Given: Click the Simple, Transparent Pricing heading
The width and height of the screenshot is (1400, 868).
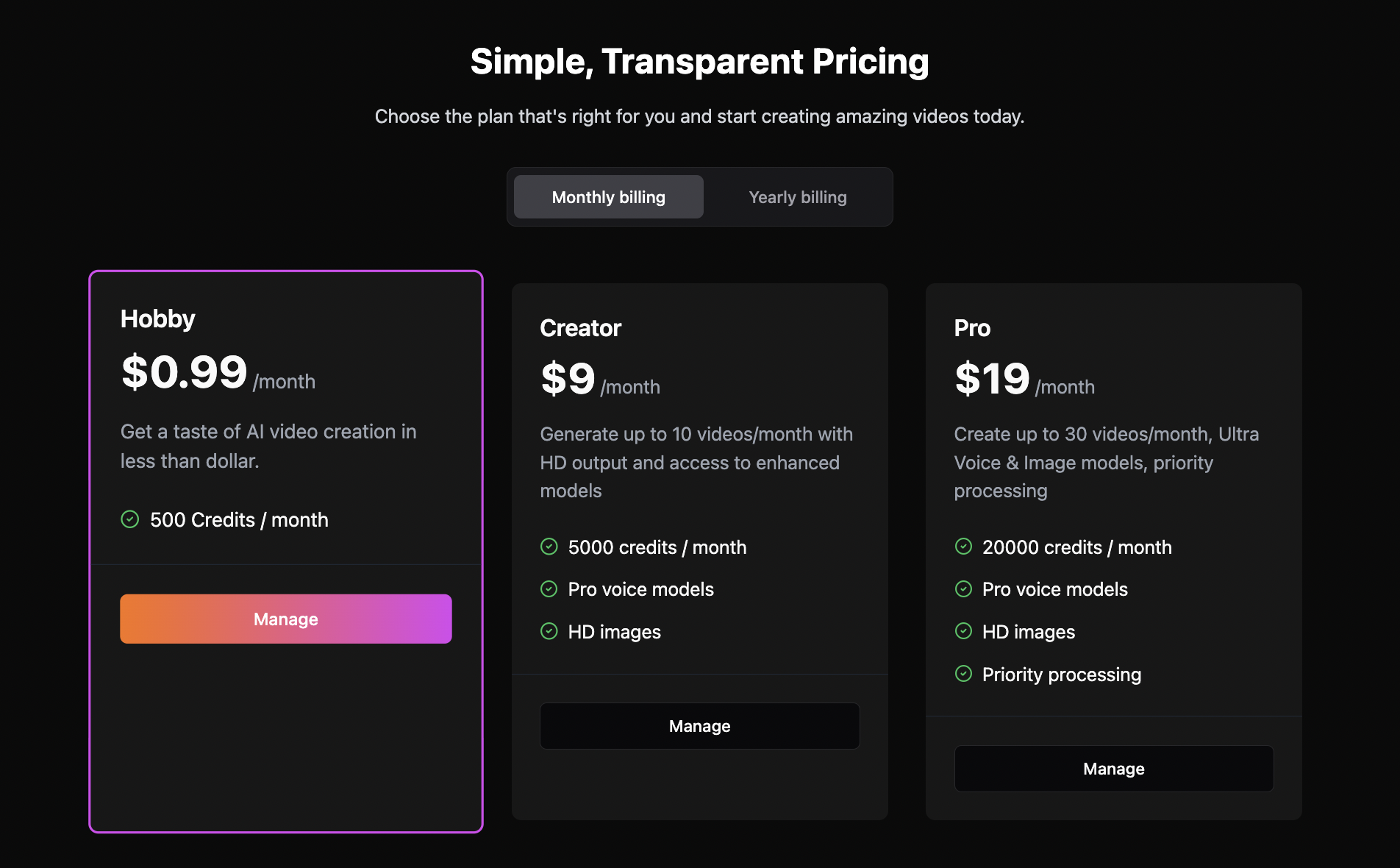Looking at the screenshot, I should 699,62.
